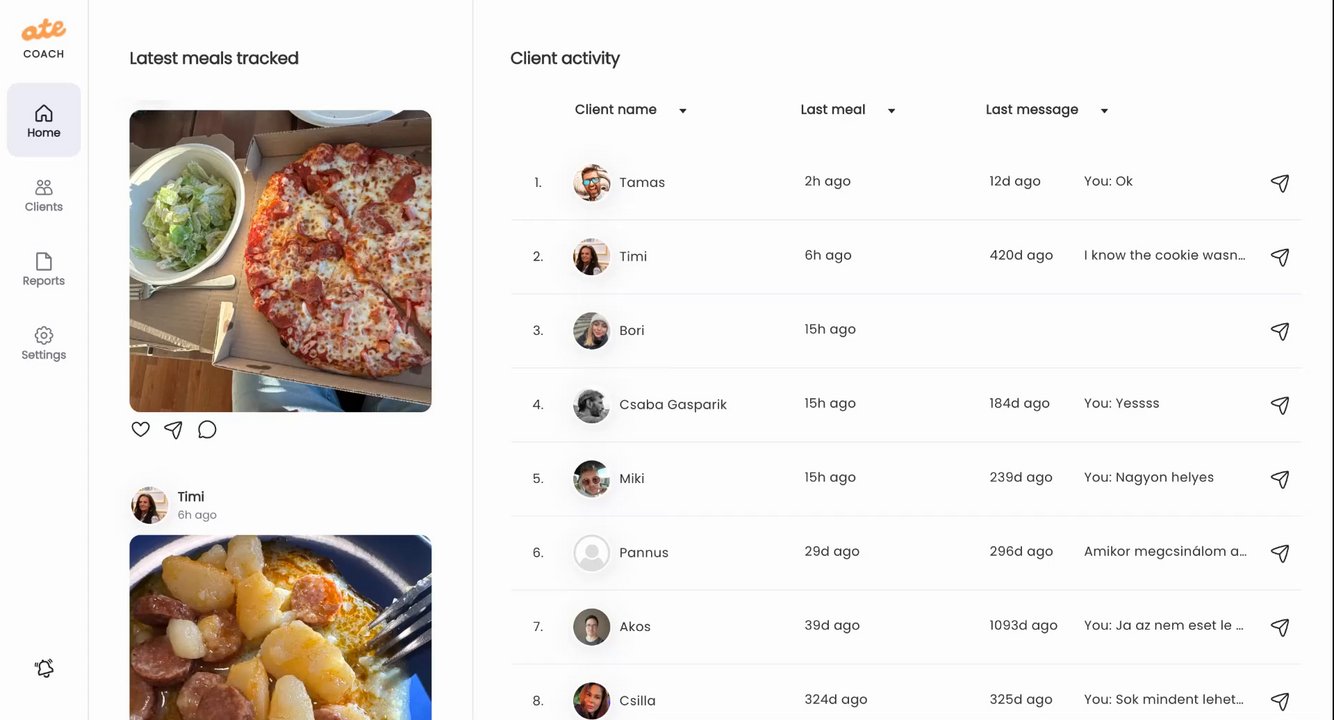Like the pizza meal with heart icon
This screenshot has width=1334, height=720.
(x=141, y=429)
